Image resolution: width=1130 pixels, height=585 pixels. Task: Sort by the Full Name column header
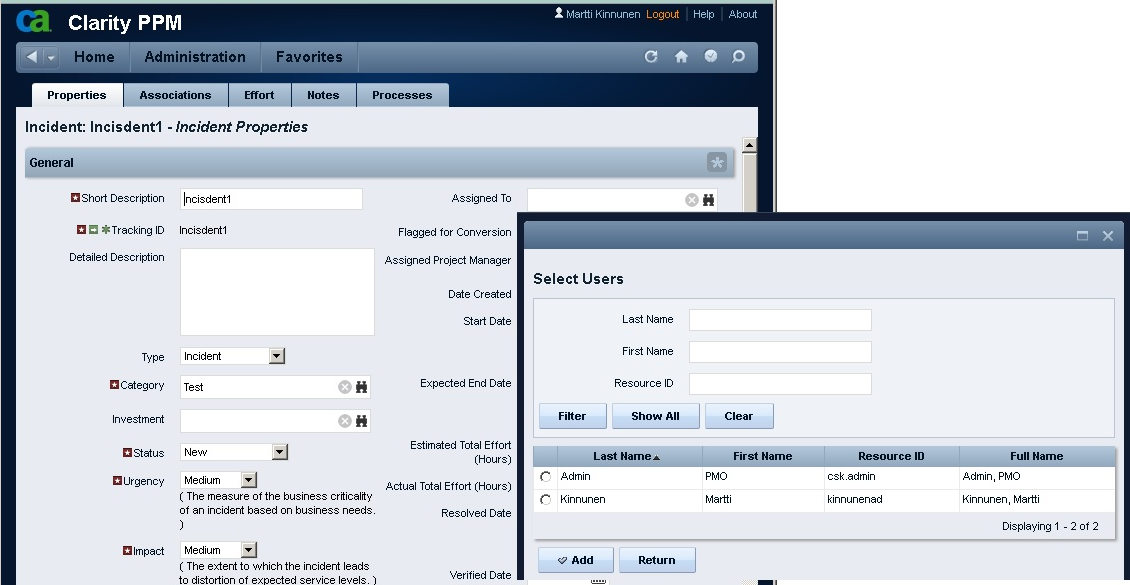point(1036,456)
